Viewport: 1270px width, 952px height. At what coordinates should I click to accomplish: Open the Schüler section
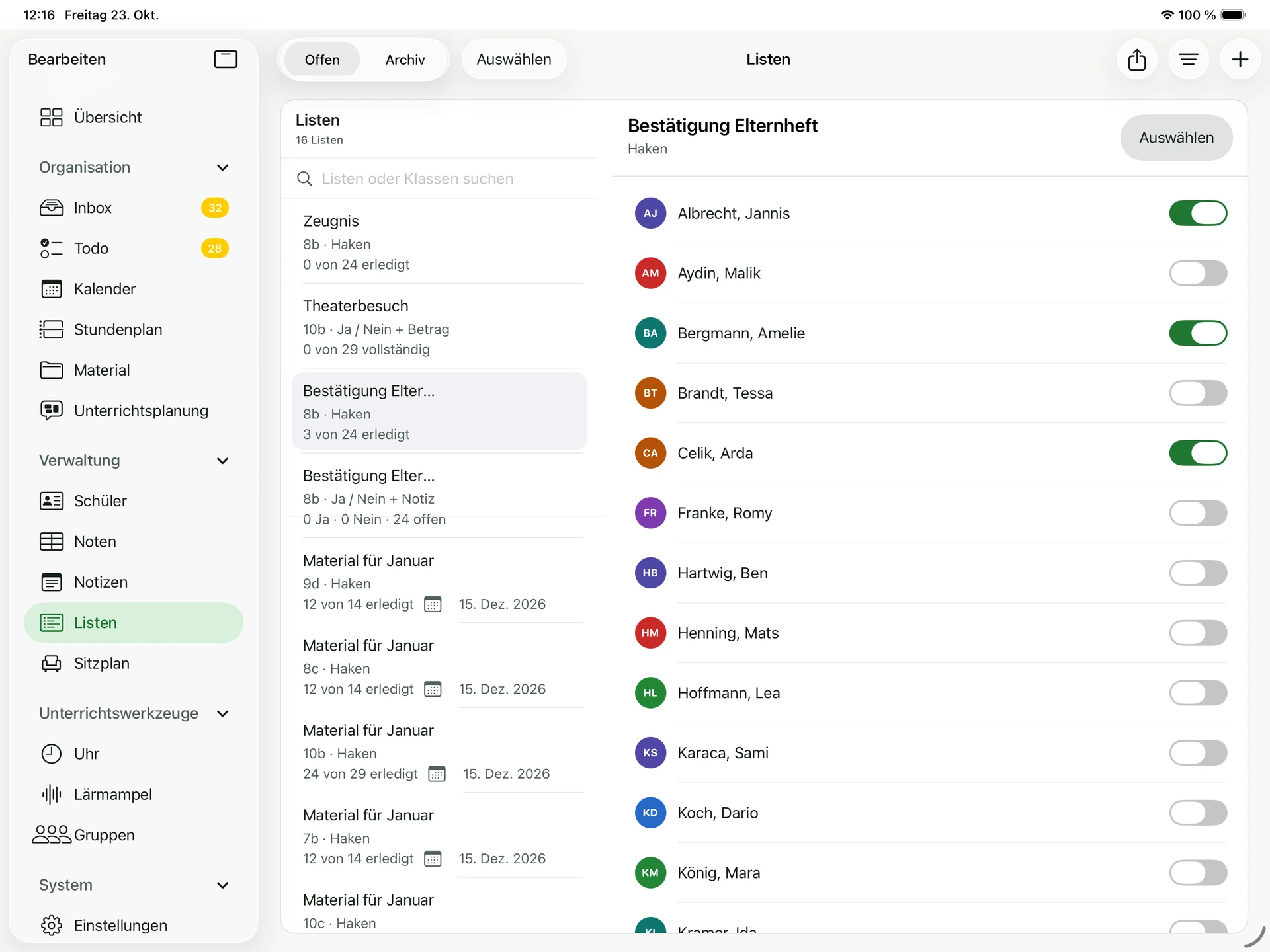click(134, 501)
